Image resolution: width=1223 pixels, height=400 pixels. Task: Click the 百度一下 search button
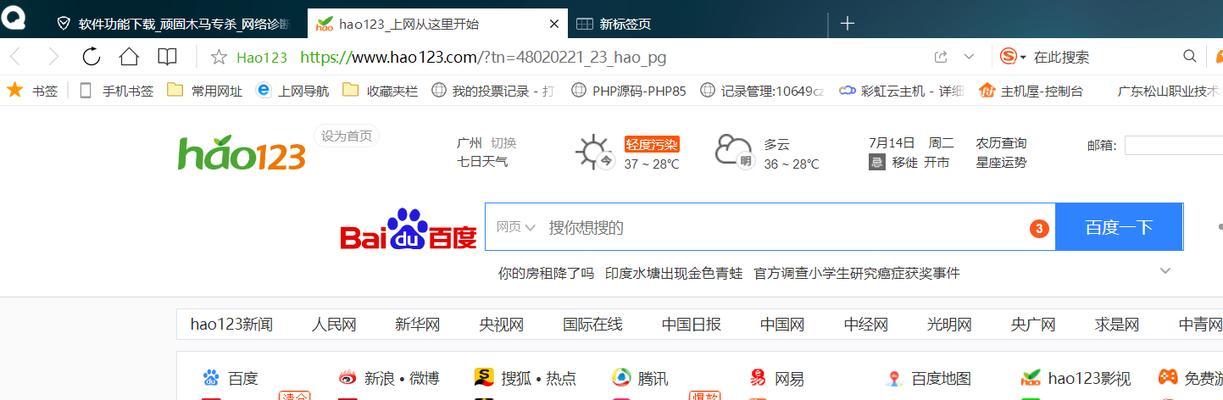1119,227
